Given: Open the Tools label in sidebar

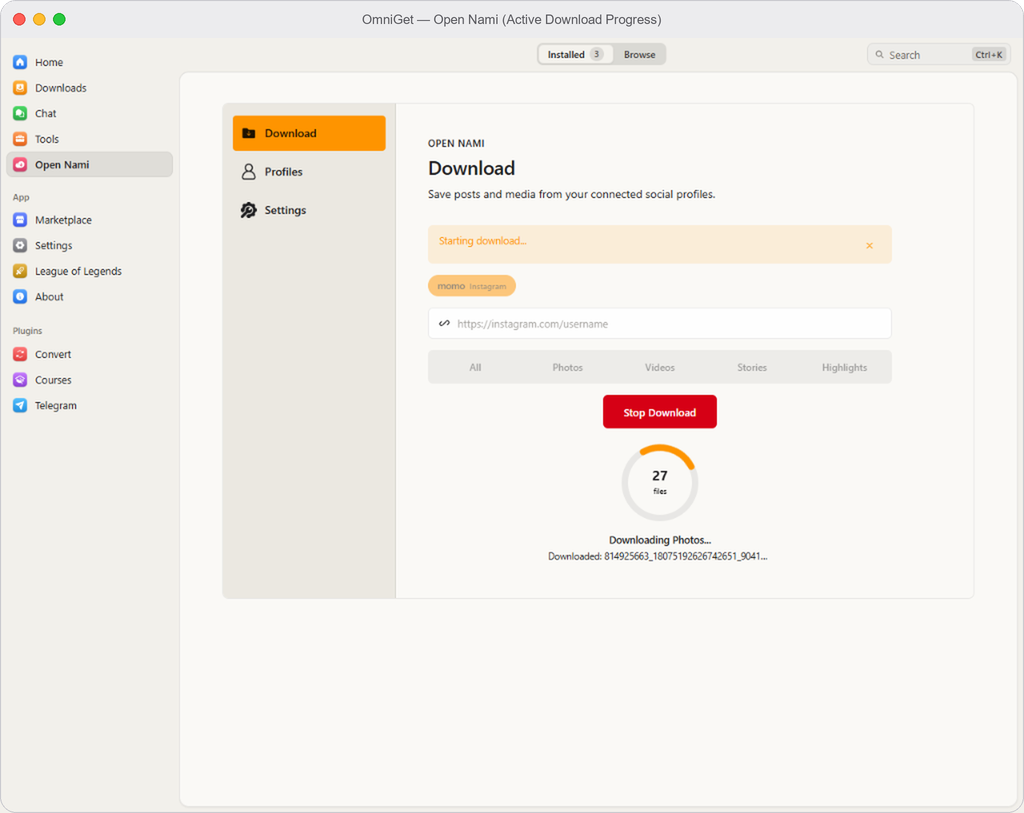Looking at the screenshot, I should [x=47, y=139].
